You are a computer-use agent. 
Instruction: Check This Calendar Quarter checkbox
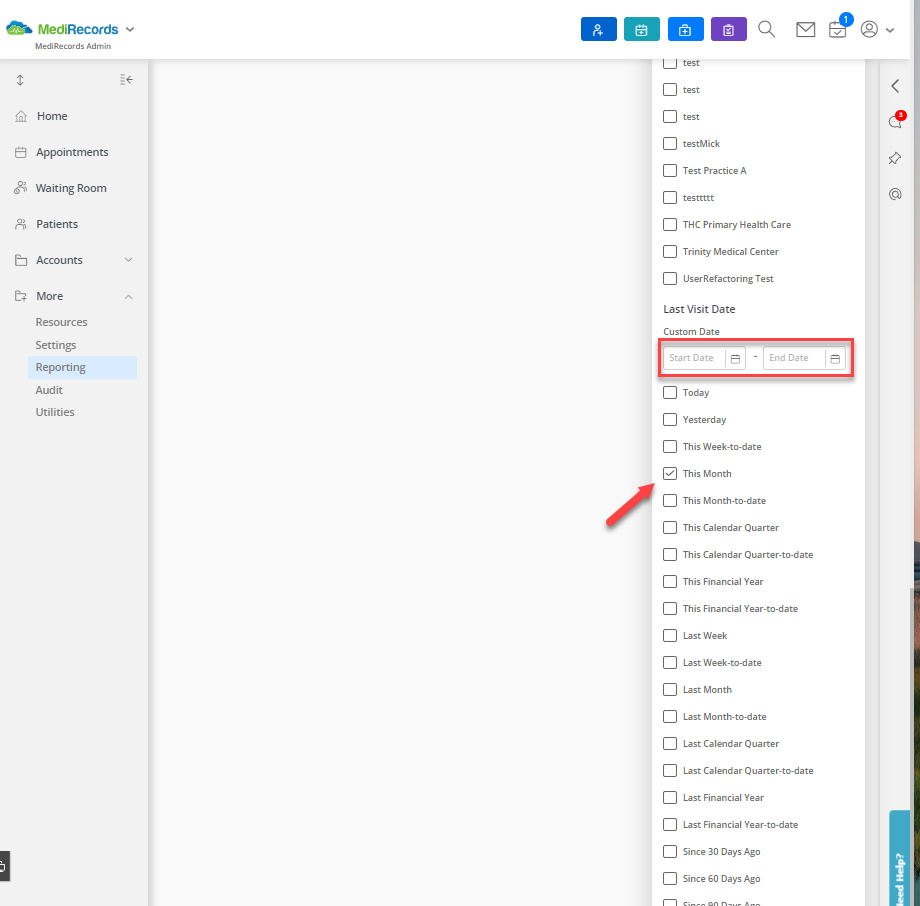(669, 527)
